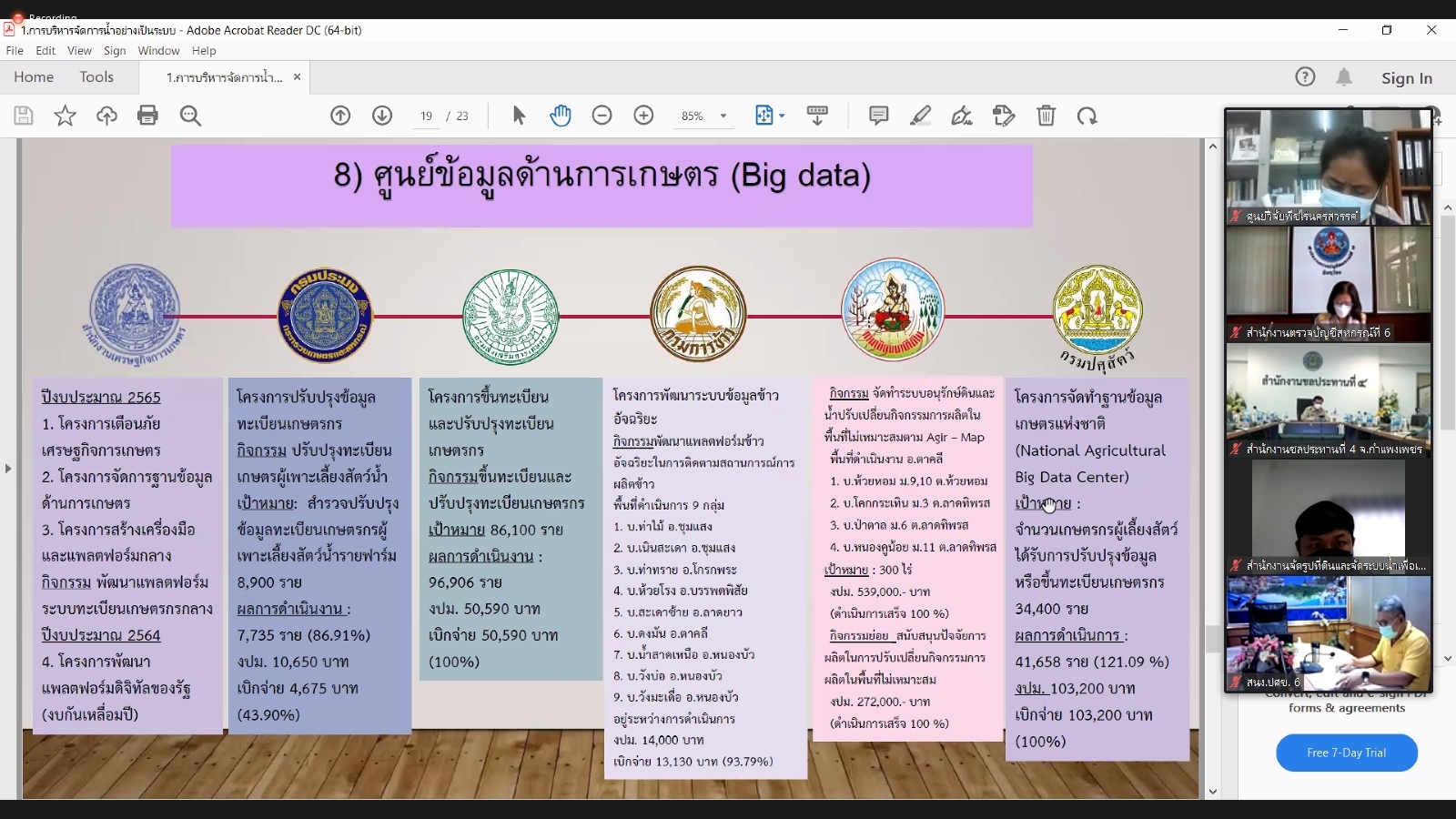Switch to Home tab
Image resolution: width=1456 pixels, height=819 pixels.
[34, 77]
